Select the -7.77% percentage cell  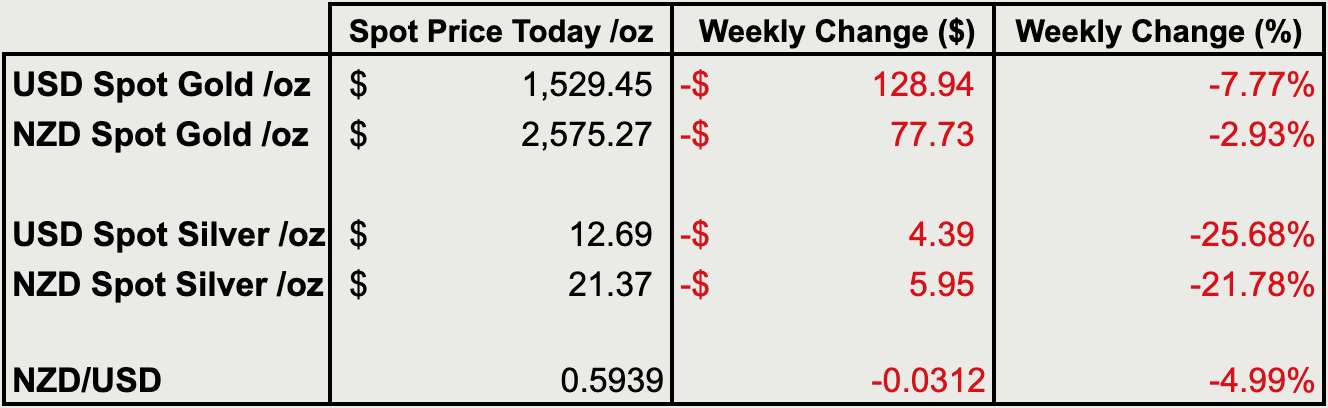pyautogui.click(x=1157, y=85)
